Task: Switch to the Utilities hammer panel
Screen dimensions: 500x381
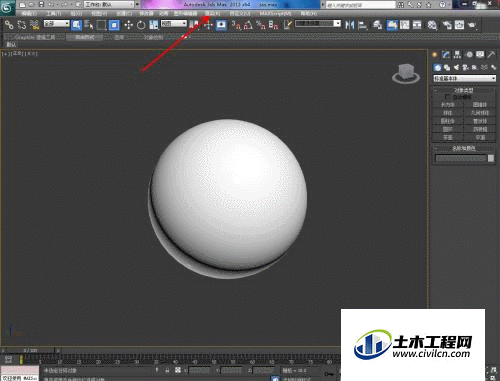Action: point(491,55)
